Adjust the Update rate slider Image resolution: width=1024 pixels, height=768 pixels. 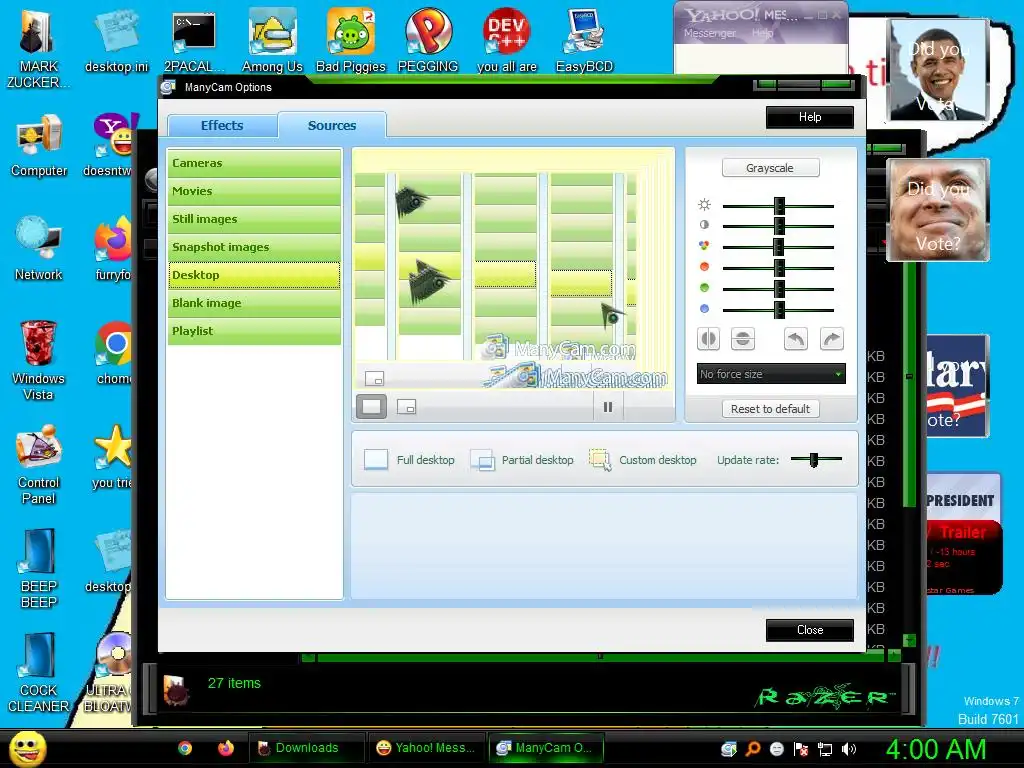click(x=816, y=460)
